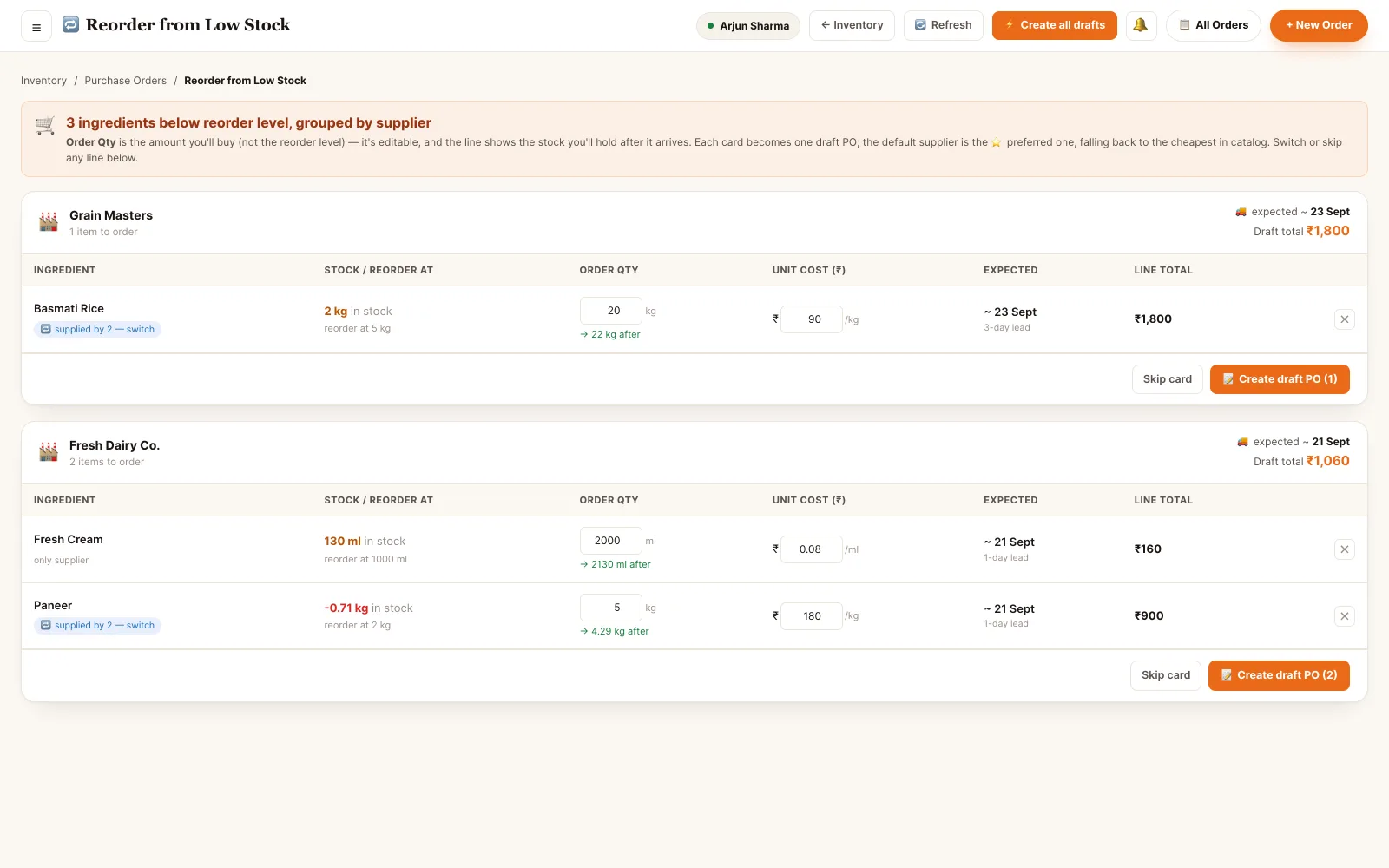This screenshot has height=868, width=1389.
Task: Click the notifications bell icon
Action: 1141,25
